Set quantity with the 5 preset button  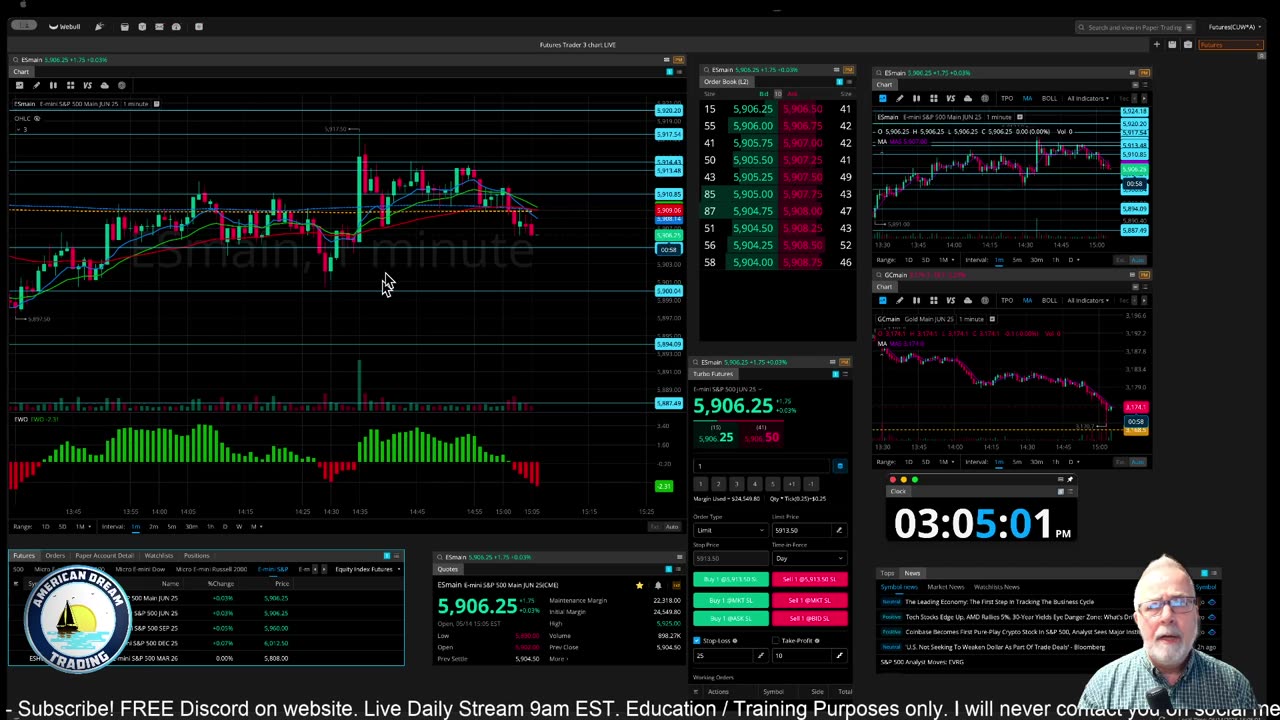[772, 484]
